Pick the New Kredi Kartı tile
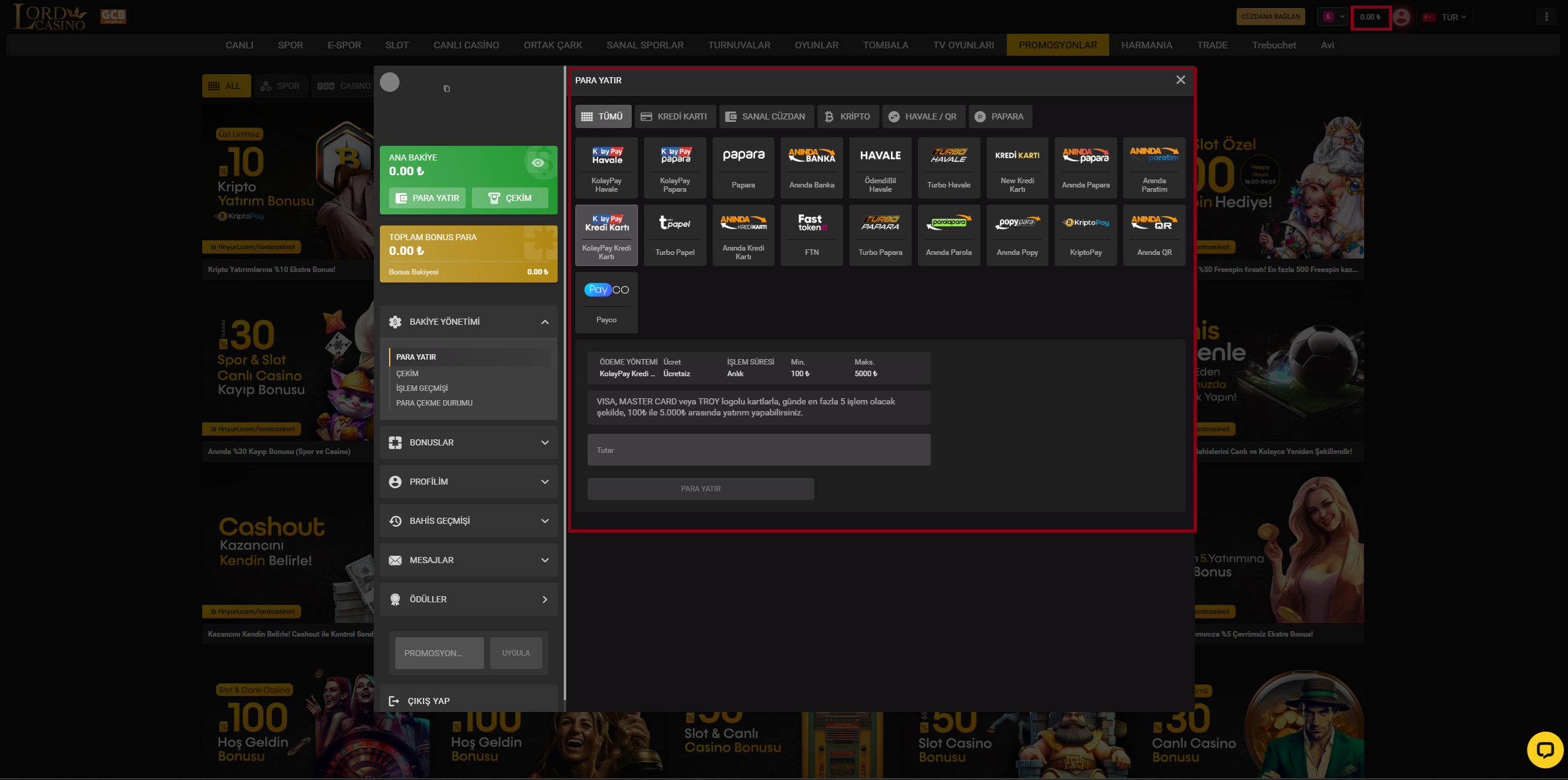Viewport: 1568px width, 780px height. pyautogui.click(x=1017, y=168)
